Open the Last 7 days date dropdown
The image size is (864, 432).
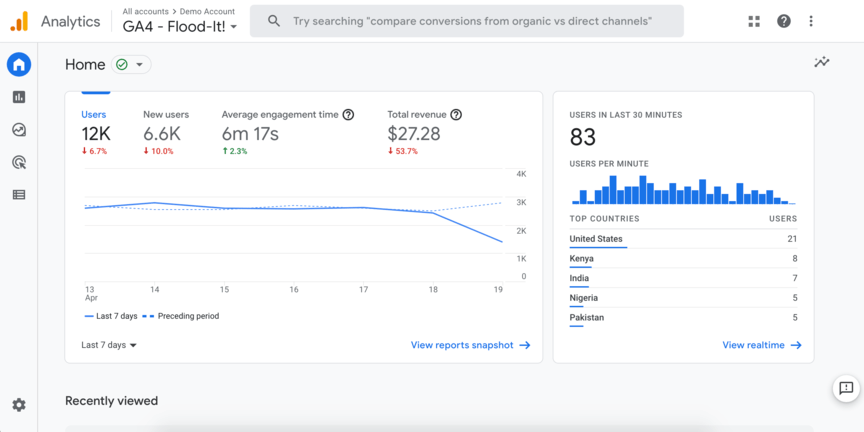tap(109, 345)
